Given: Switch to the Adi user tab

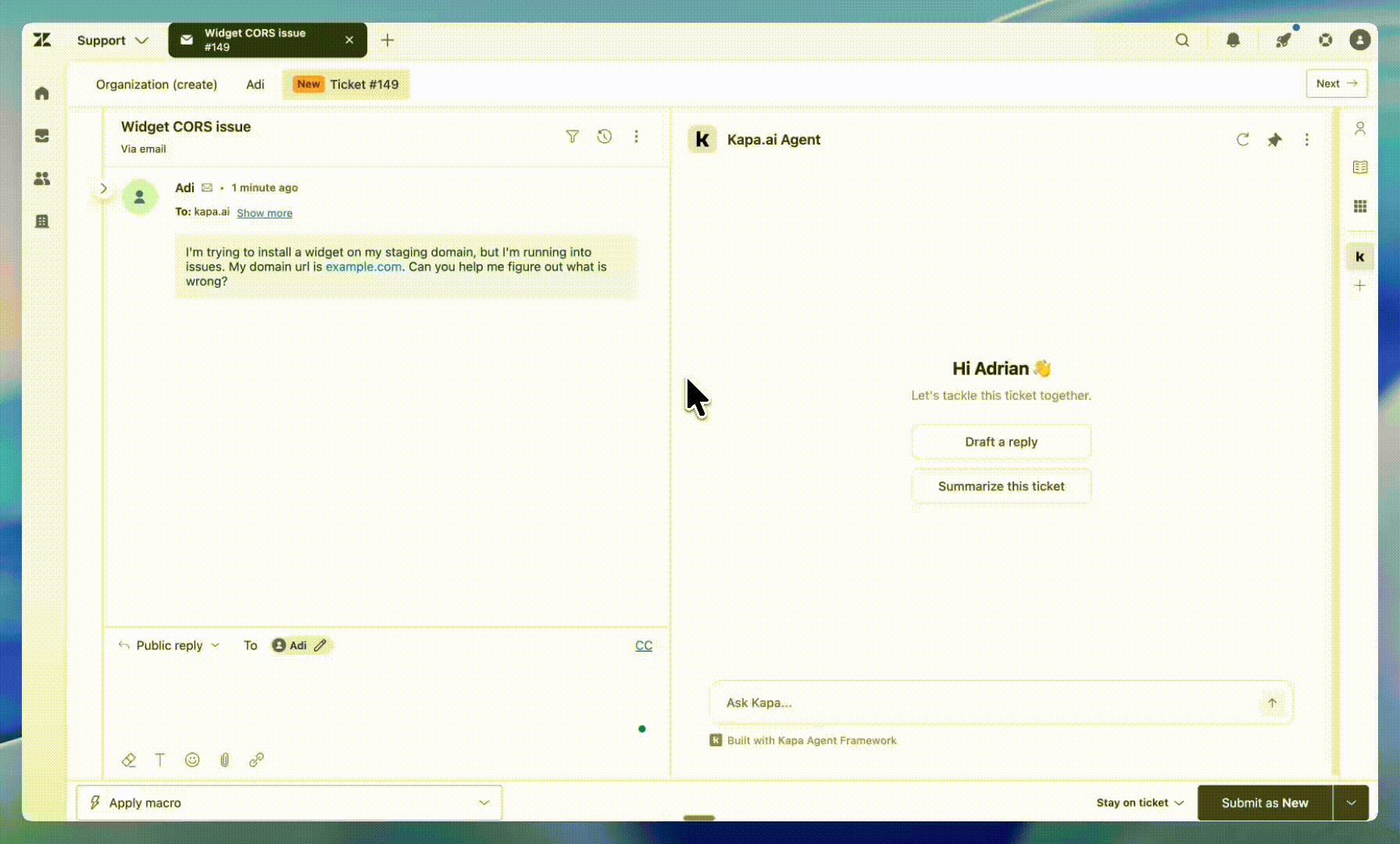Looking at the screenshot, I should click(255, 84).
